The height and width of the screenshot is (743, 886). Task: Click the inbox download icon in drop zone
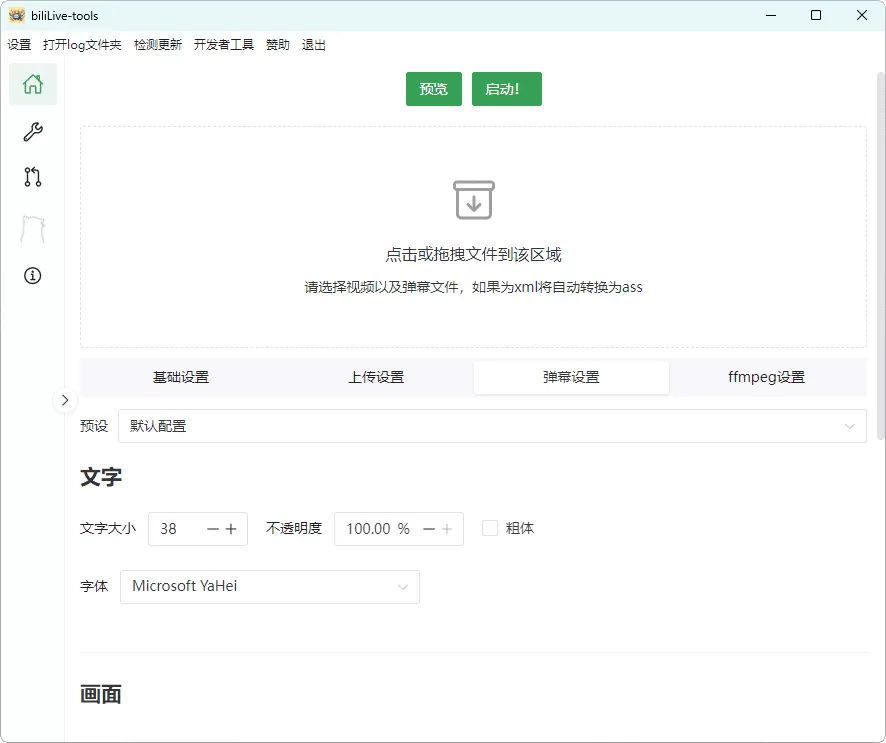point(474,199)
